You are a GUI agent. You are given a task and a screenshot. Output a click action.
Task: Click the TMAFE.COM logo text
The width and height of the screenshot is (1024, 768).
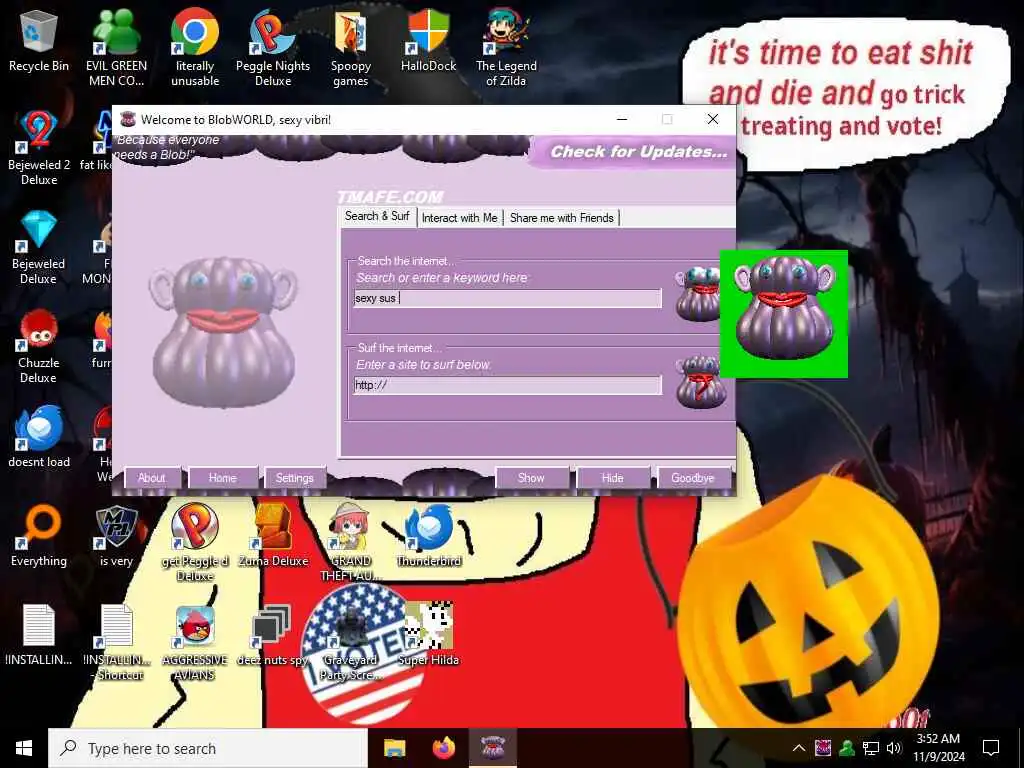390,197
